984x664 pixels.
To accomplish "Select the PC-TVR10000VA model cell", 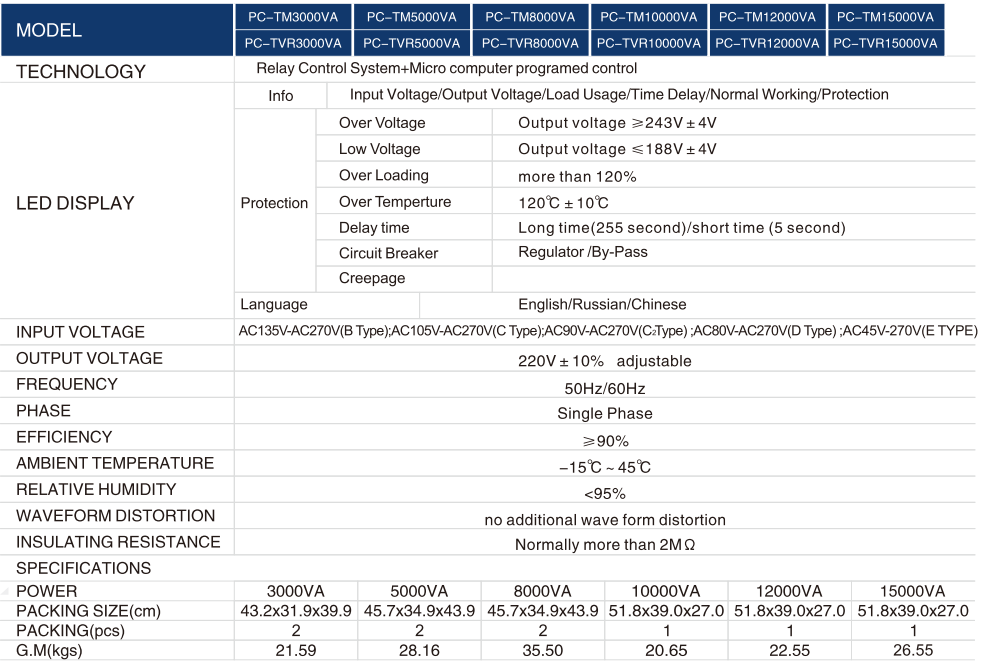I will pyautogui.click(x=648, y=43).
